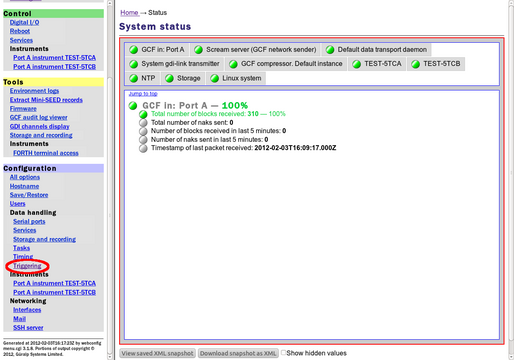Viewport: 514px width, 360px height.
Task: Click green indicator beside TEST-5TCB tab
Action: click(415, 64)
